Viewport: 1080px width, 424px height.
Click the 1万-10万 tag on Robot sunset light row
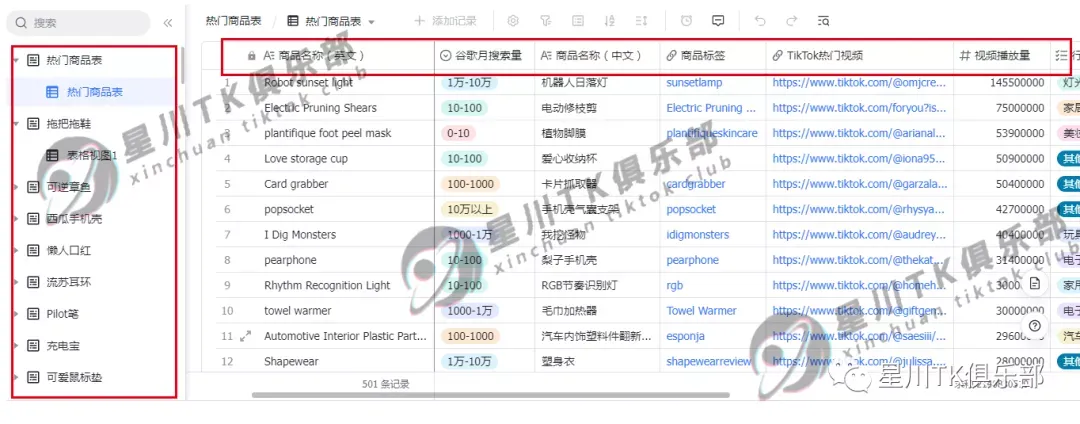pos(469,83)
